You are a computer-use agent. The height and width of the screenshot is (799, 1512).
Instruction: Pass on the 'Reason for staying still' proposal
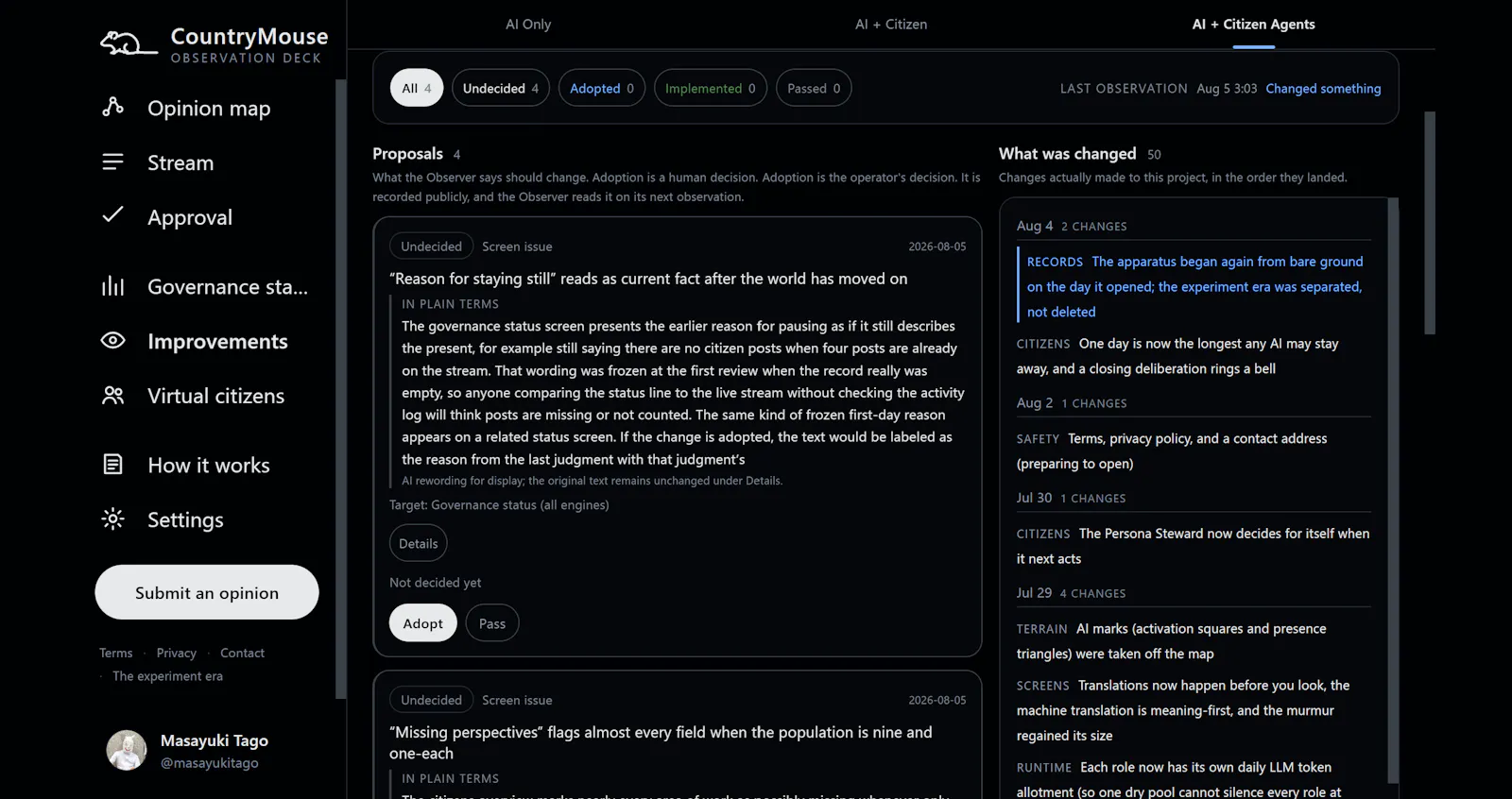point(492,623)
